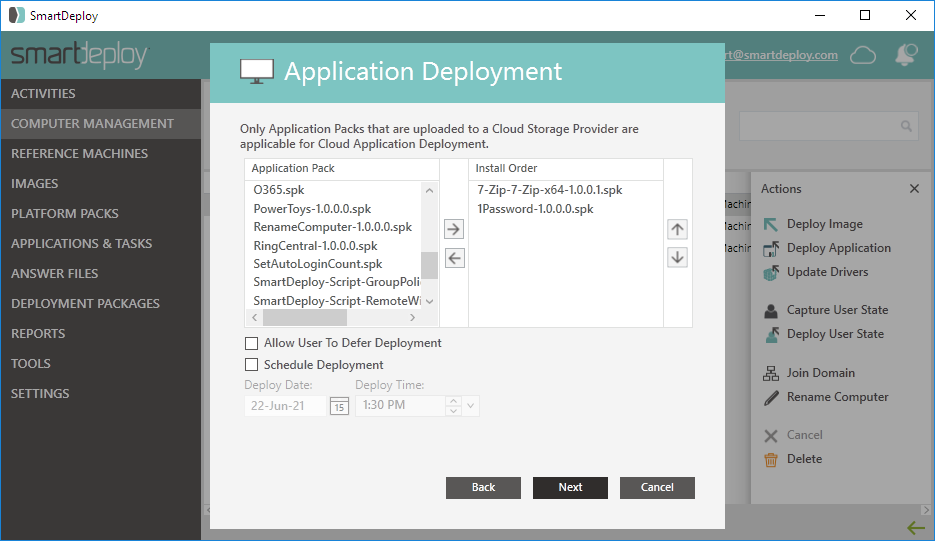Viewport: 935px width, 541px height.
Task: Click Application Pack horizontal scrollbar thumb
Action: 305,317
